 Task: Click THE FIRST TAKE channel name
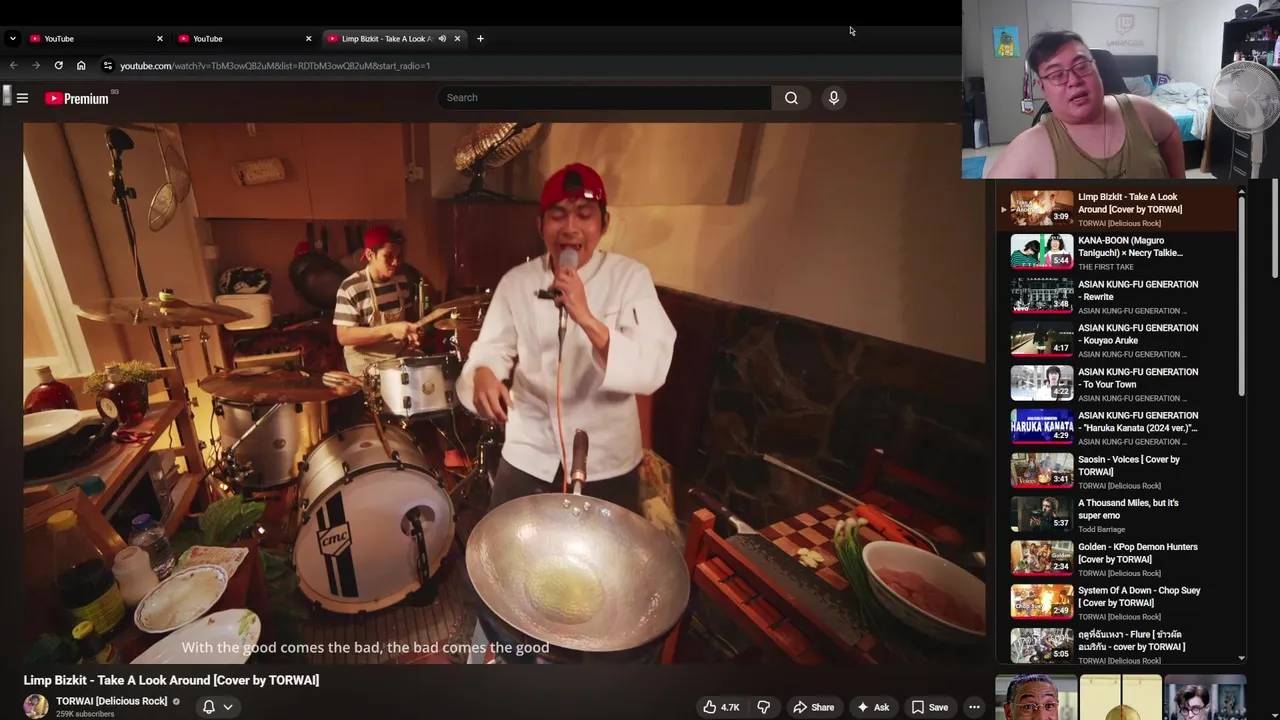click(1107, 267)
